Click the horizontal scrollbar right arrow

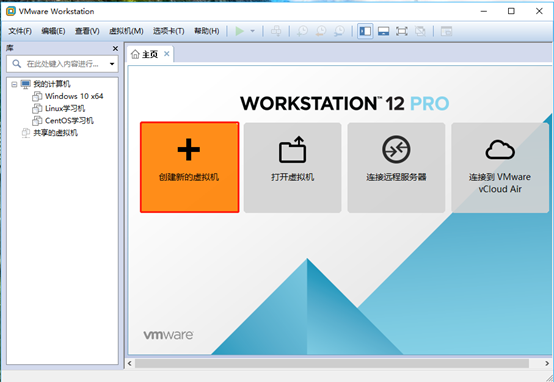[547, 363]
